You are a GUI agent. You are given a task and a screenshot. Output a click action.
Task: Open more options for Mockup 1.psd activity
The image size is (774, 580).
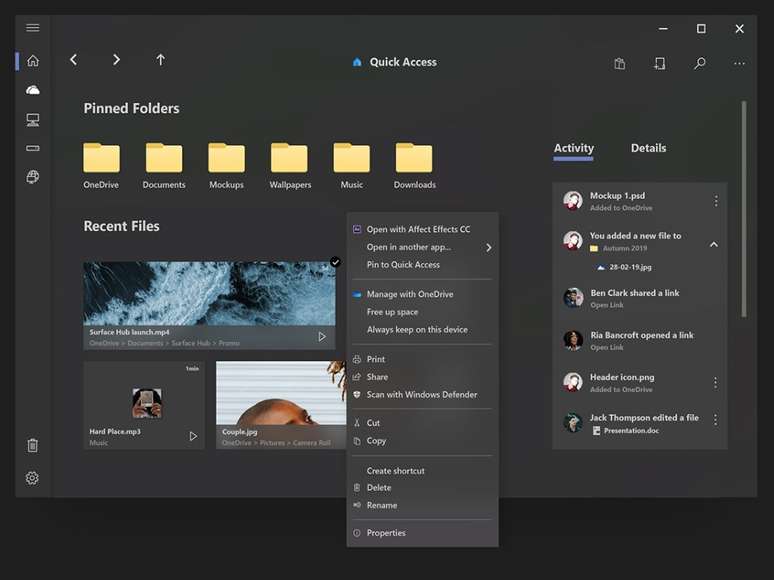point(716,201)
